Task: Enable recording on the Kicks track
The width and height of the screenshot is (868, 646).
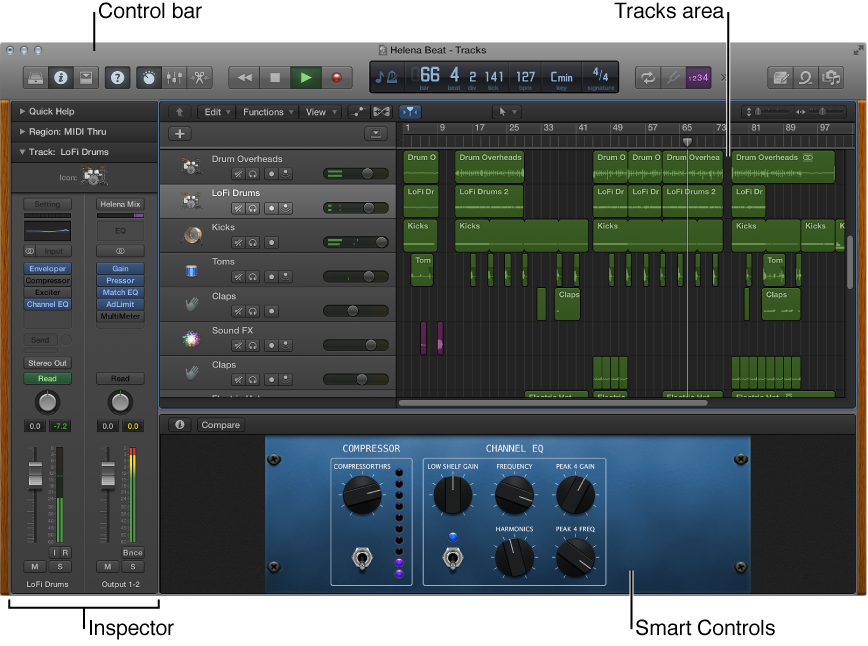Action: 272,242
